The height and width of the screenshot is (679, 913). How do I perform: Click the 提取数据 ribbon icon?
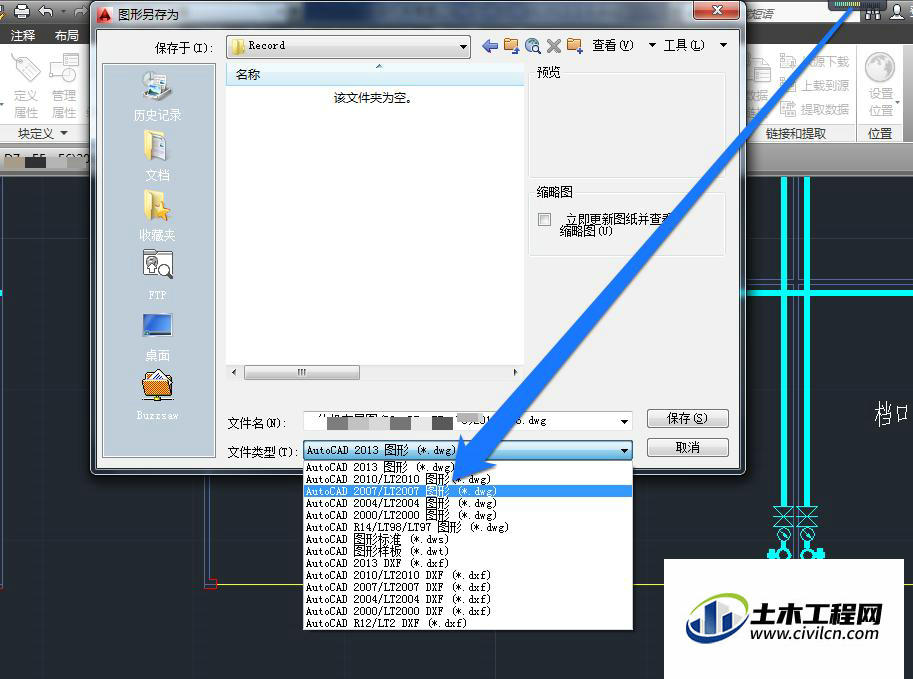815,109
